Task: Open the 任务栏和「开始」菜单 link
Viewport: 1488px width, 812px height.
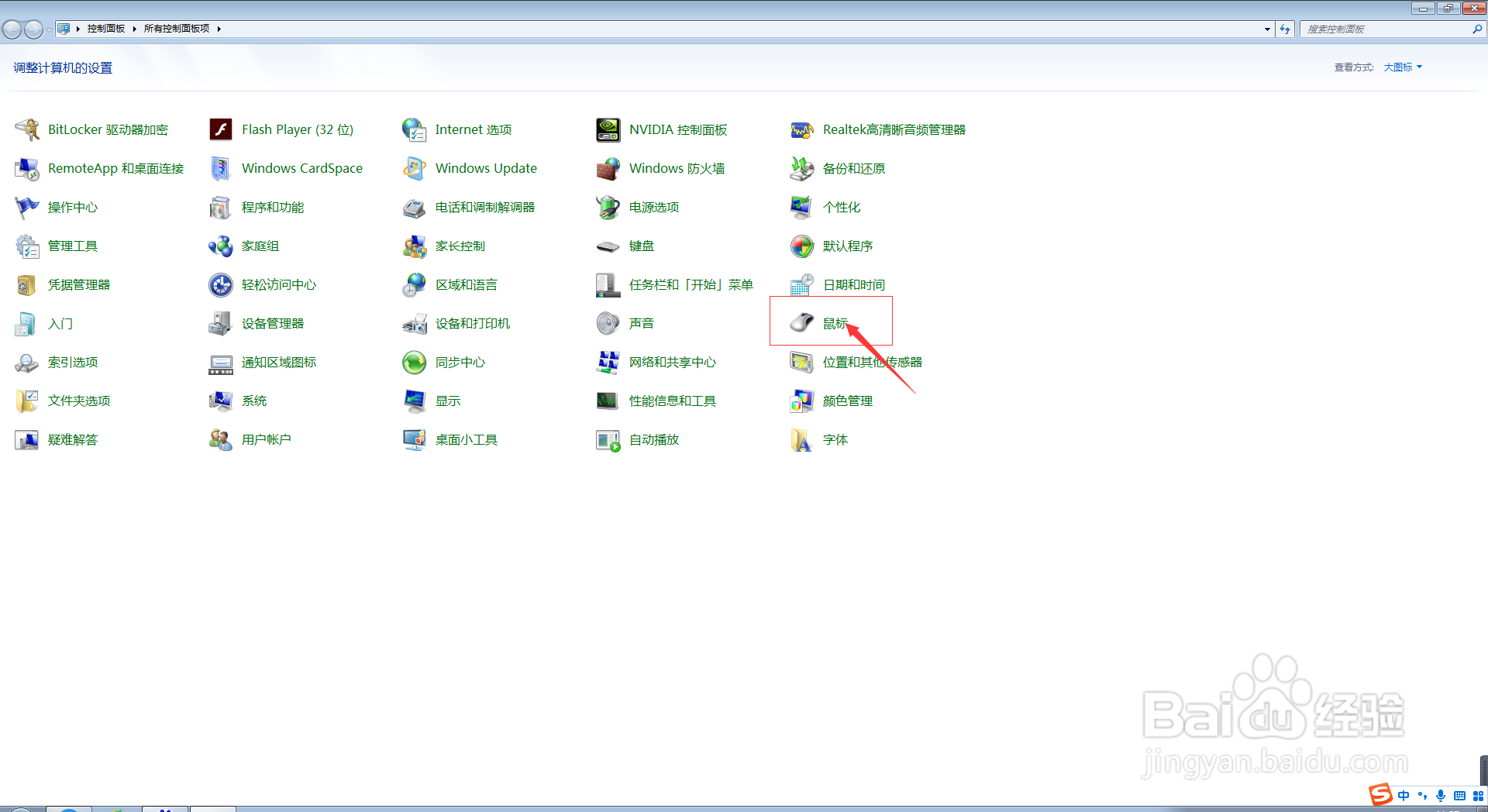Action: pyautogui.click(x=691, y=284)
